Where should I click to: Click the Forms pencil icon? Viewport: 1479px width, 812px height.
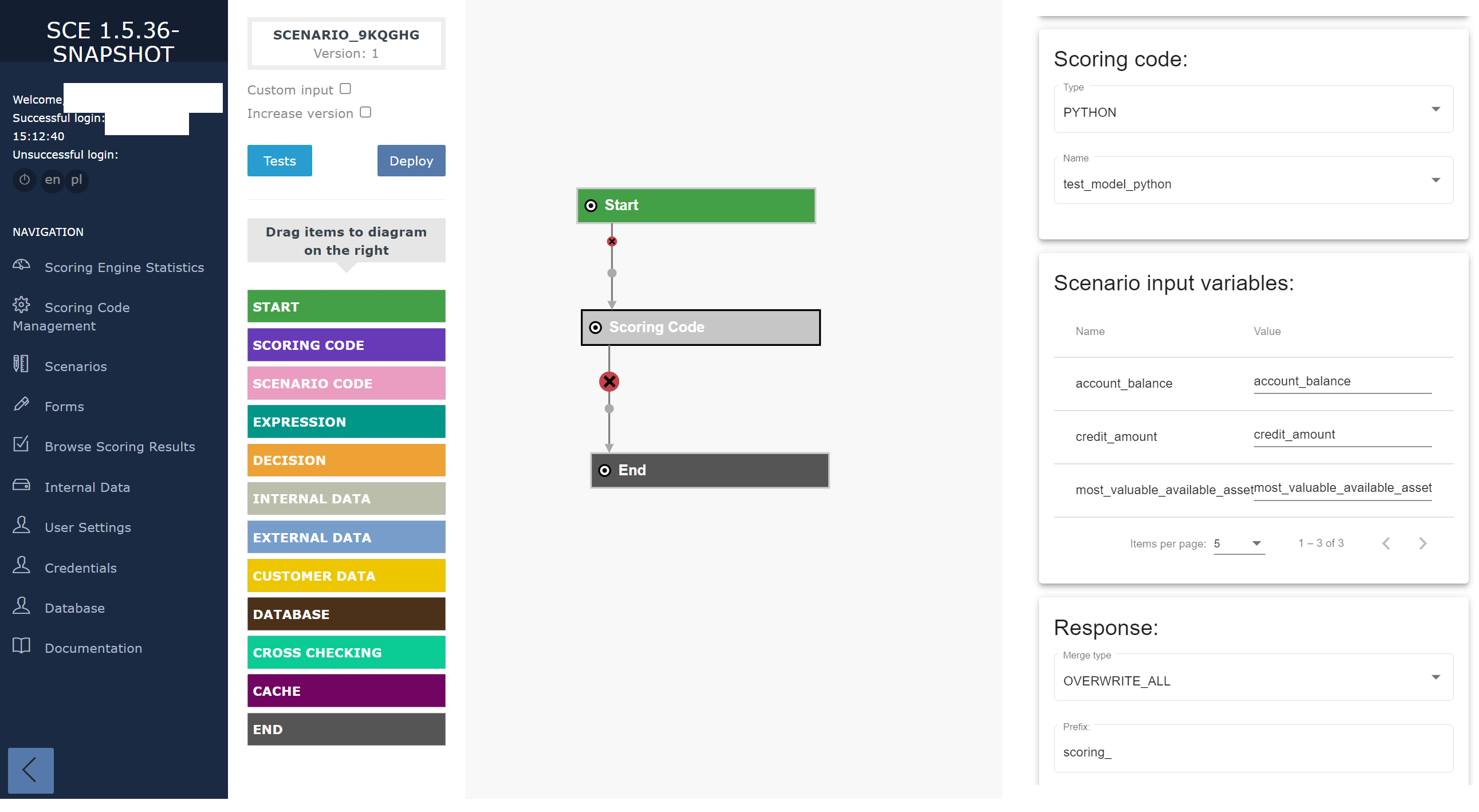point(22,404)
